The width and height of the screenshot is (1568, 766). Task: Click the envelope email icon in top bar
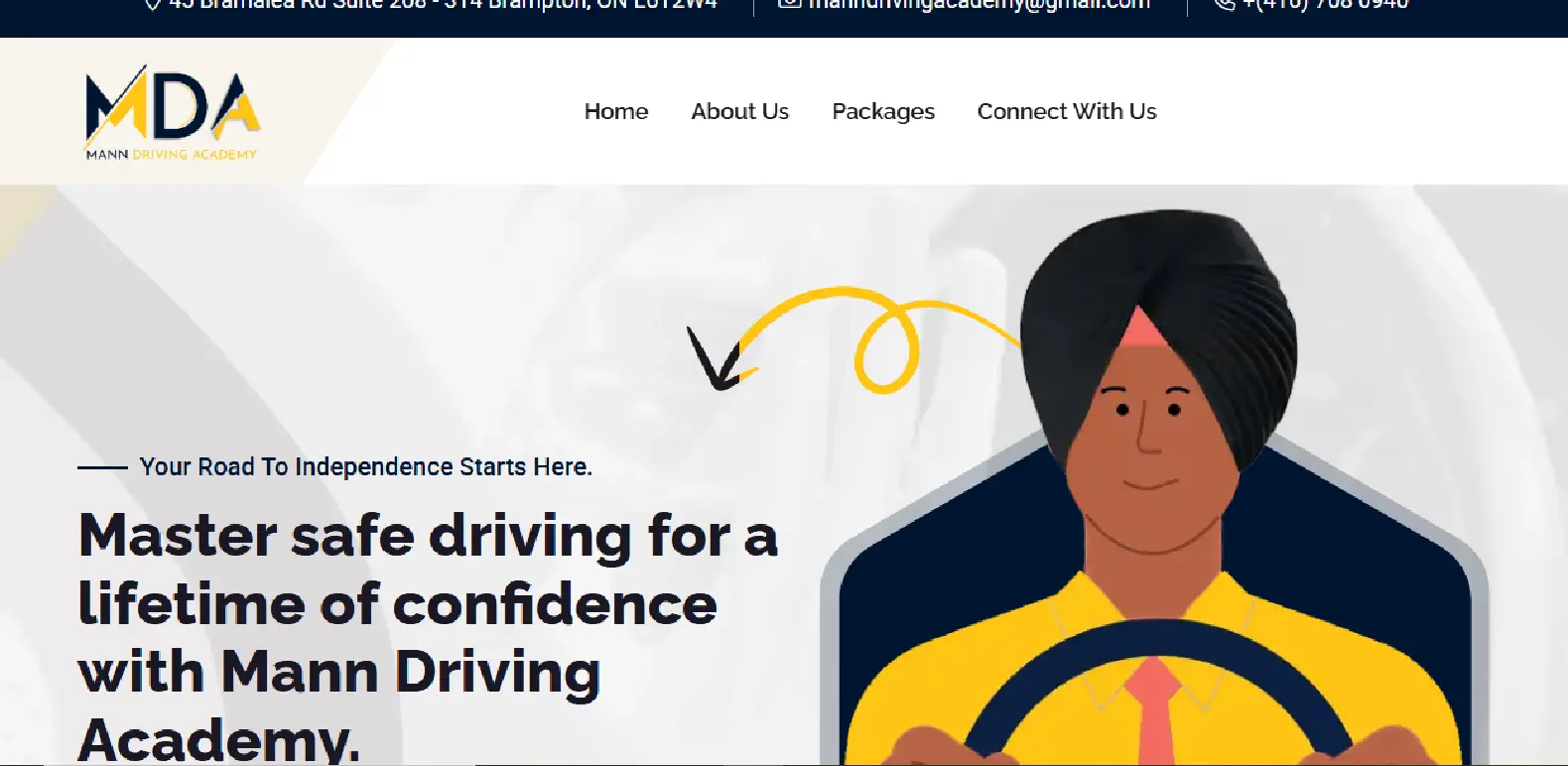(x=789, y=4)
